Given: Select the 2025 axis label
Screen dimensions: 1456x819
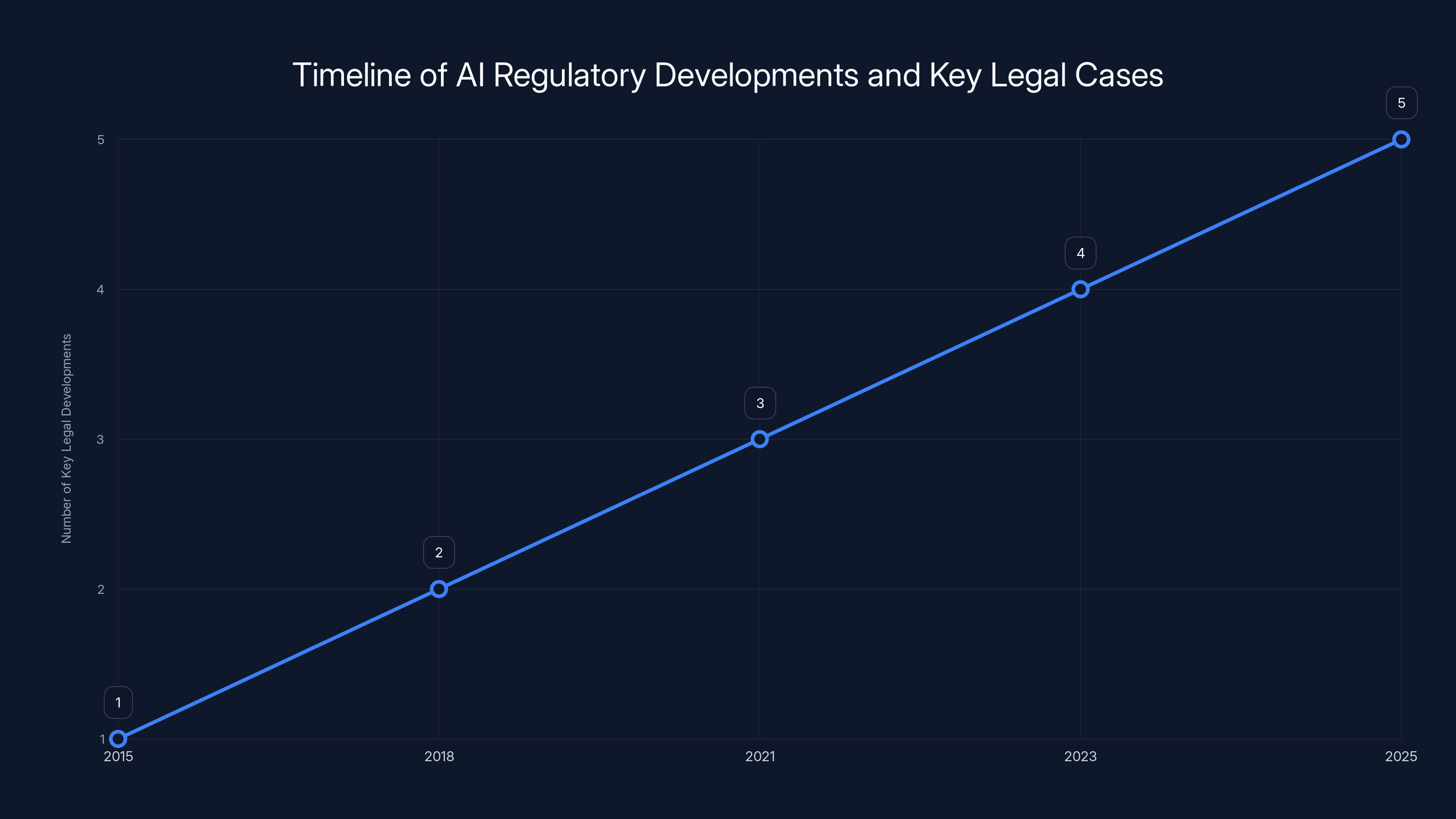Looking at the screenshot, I should [1402, 756].
